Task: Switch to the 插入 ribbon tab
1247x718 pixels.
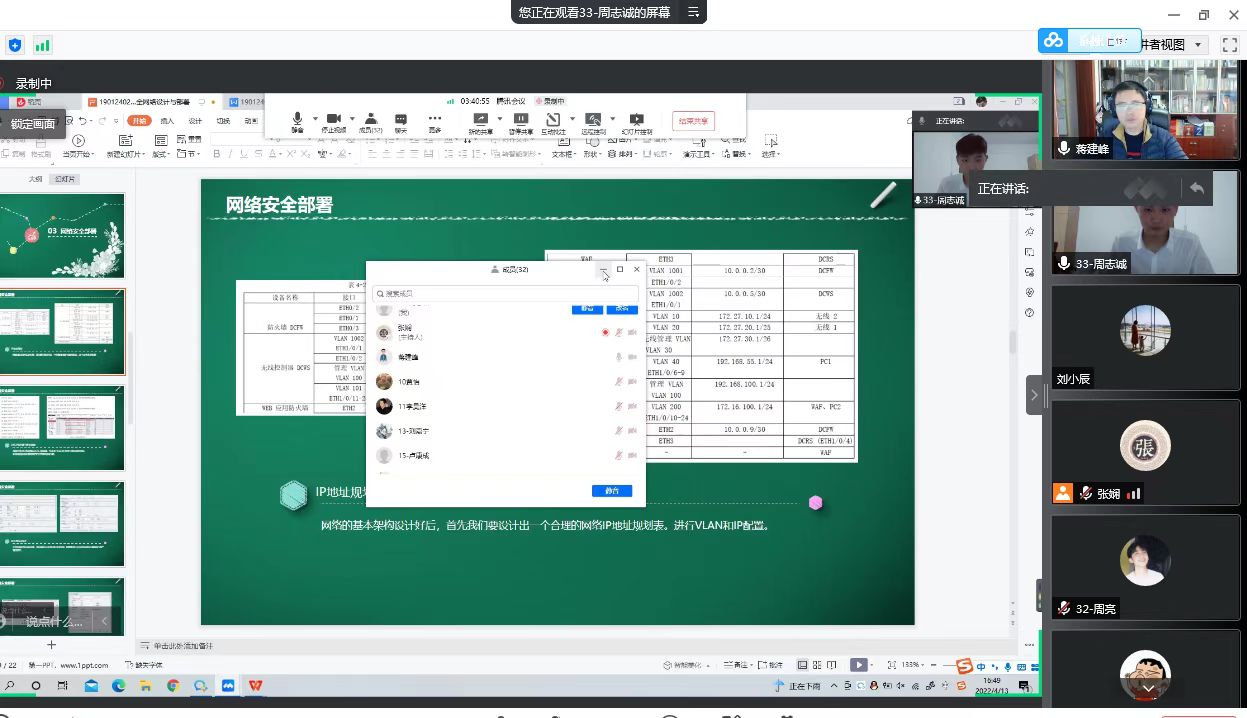Action: point(167,120)
